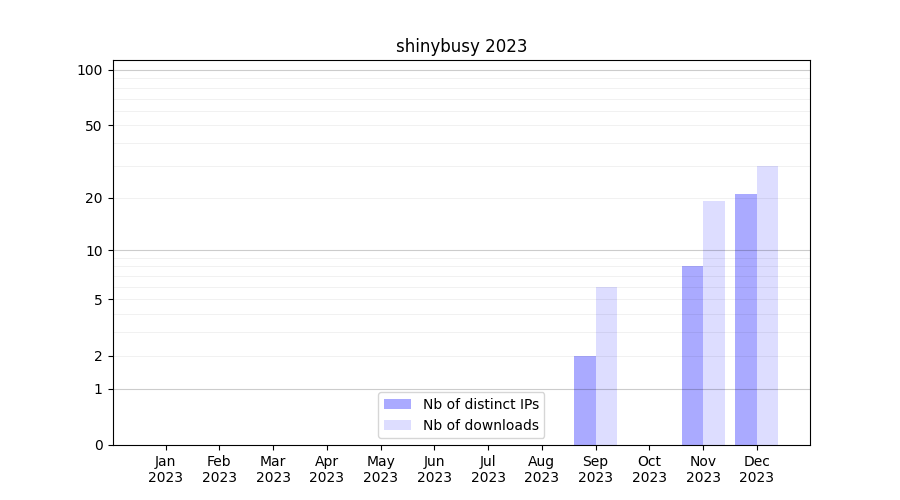Click the December distinct IPs bar

tap(746, 319)
